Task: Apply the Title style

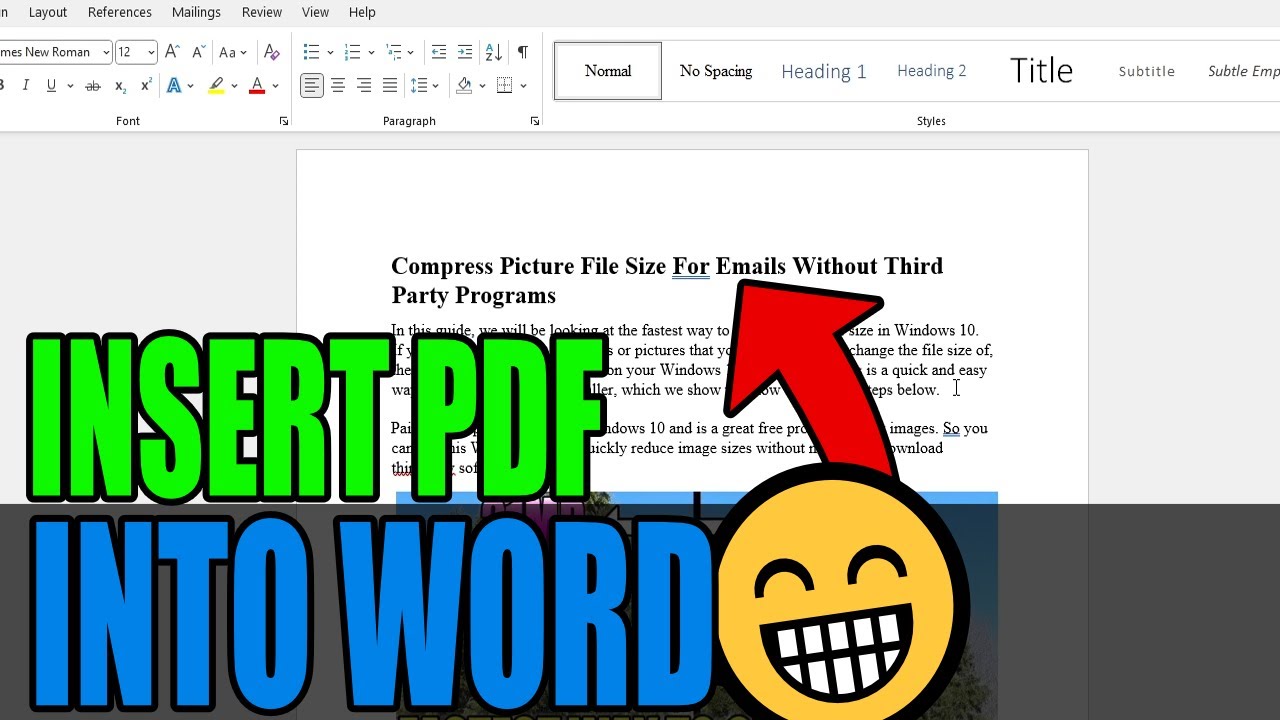Action: pyautogui.click(x=1041, y=71)
